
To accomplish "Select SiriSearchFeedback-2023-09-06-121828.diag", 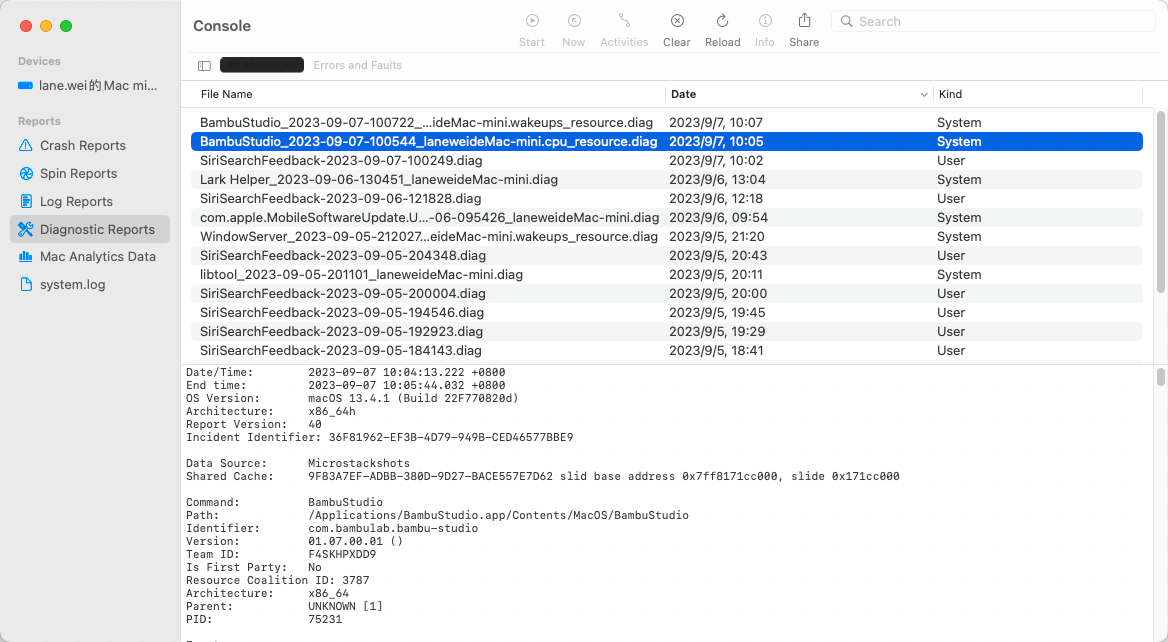I will click(667, 198).
